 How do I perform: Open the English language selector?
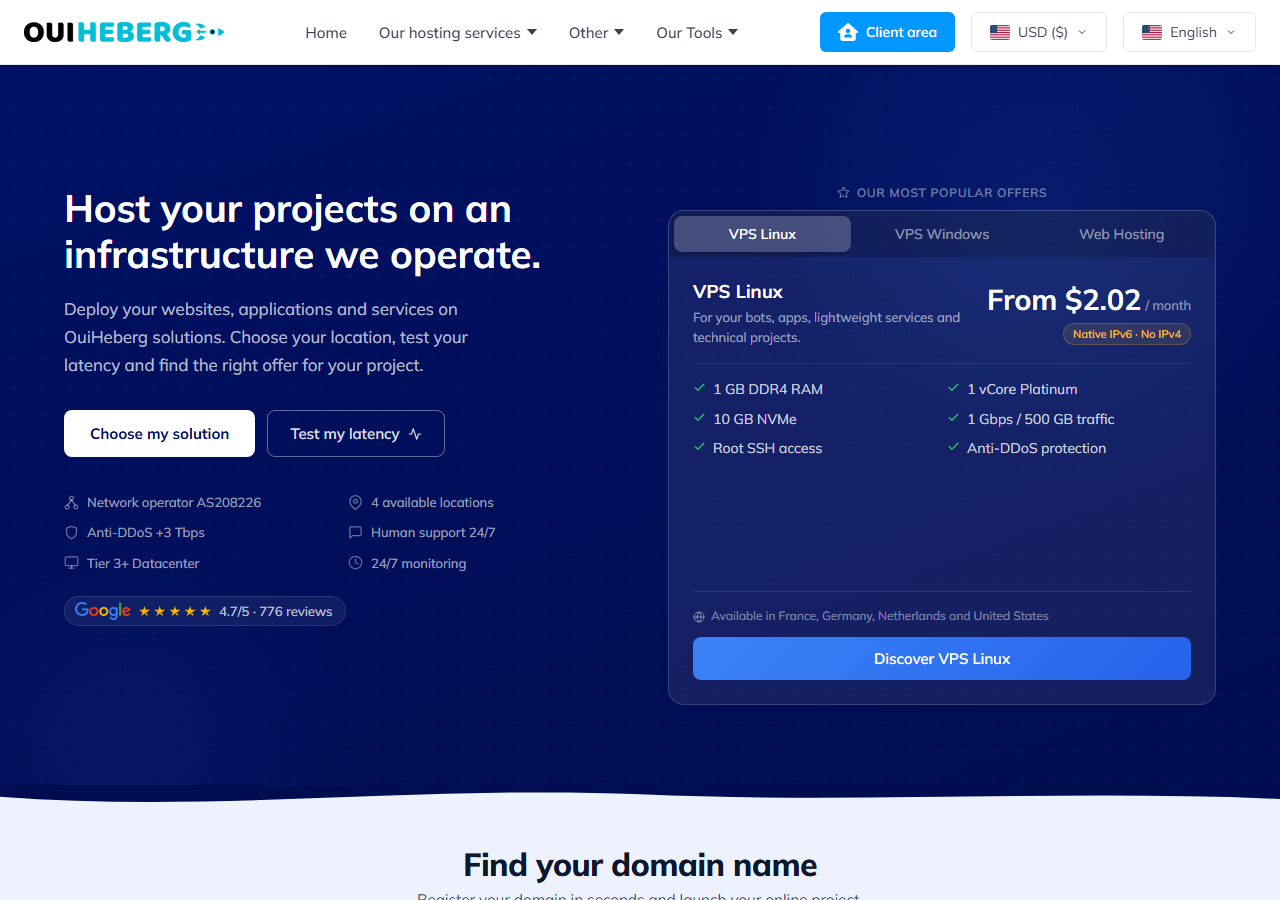[x=1189, y=32]
